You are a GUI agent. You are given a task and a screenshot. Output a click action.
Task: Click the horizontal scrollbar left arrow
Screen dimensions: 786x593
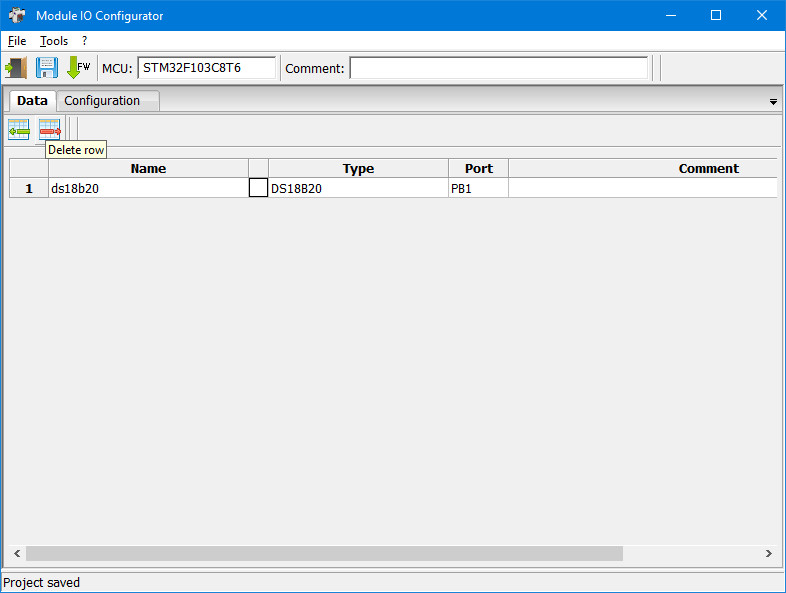[x=17, y=553]
